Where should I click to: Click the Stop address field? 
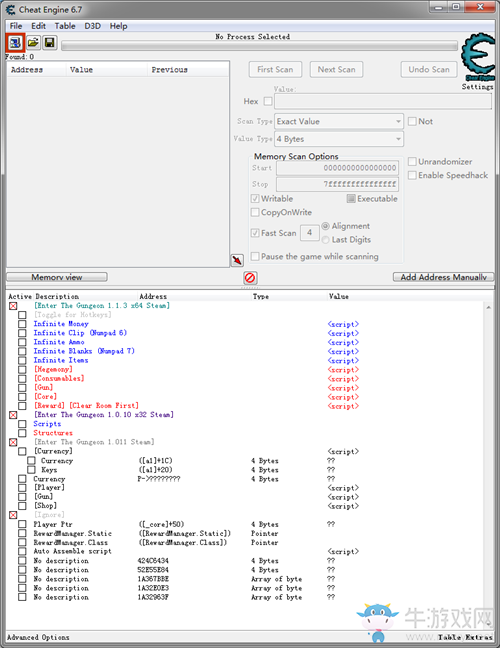(x=337, y=184)
